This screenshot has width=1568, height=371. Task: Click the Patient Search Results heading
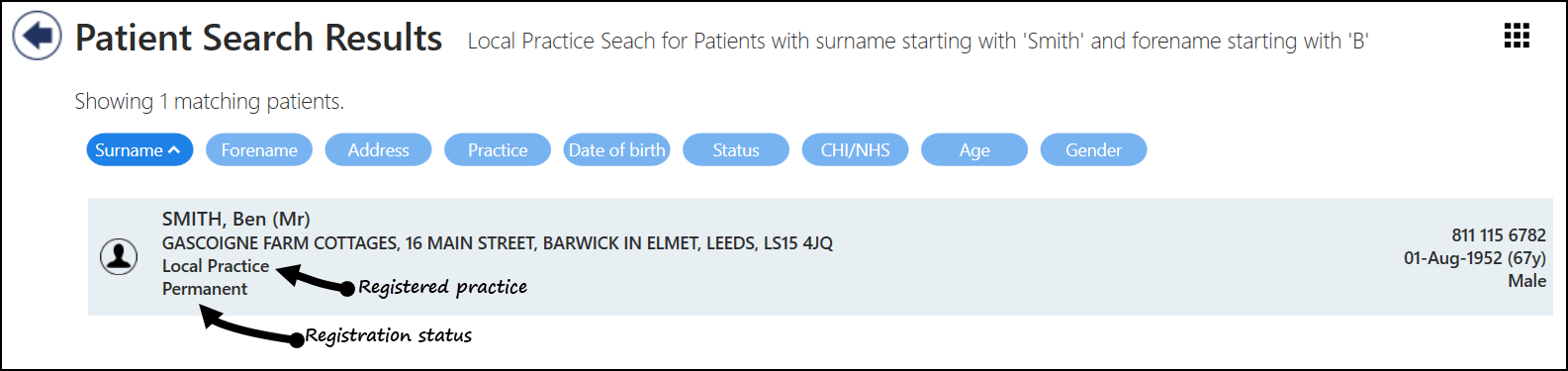point(259,38)
